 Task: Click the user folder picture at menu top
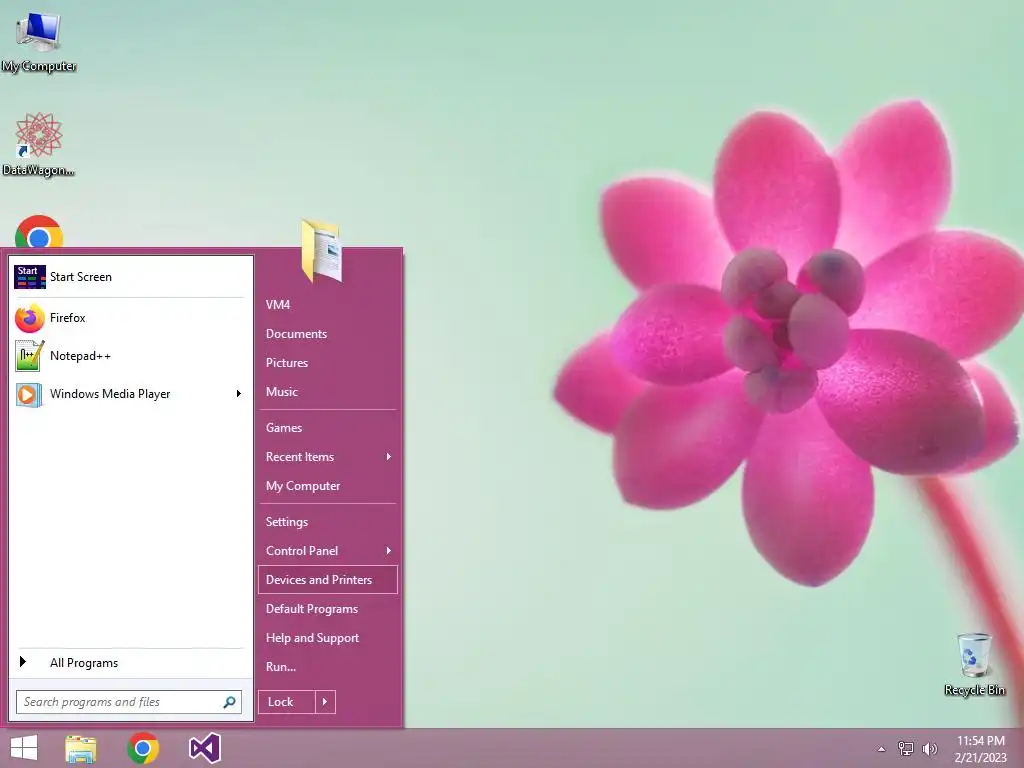321,251
